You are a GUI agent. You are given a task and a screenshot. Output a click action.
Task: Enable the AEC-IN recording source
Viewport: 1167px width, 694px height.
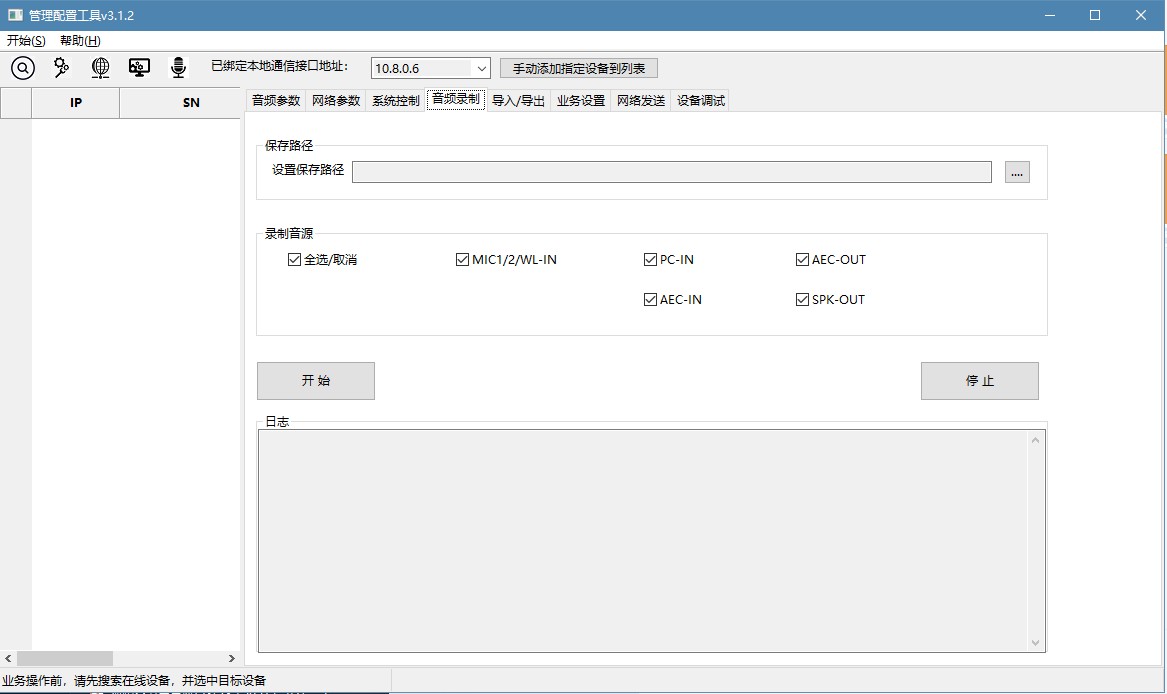(650, 299)
